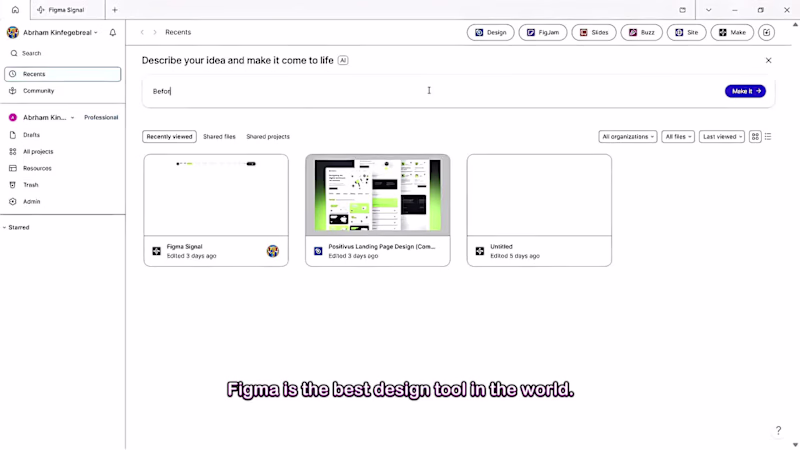Open the All organizations dropdown

pyautogui.click(x=628, y=137)
